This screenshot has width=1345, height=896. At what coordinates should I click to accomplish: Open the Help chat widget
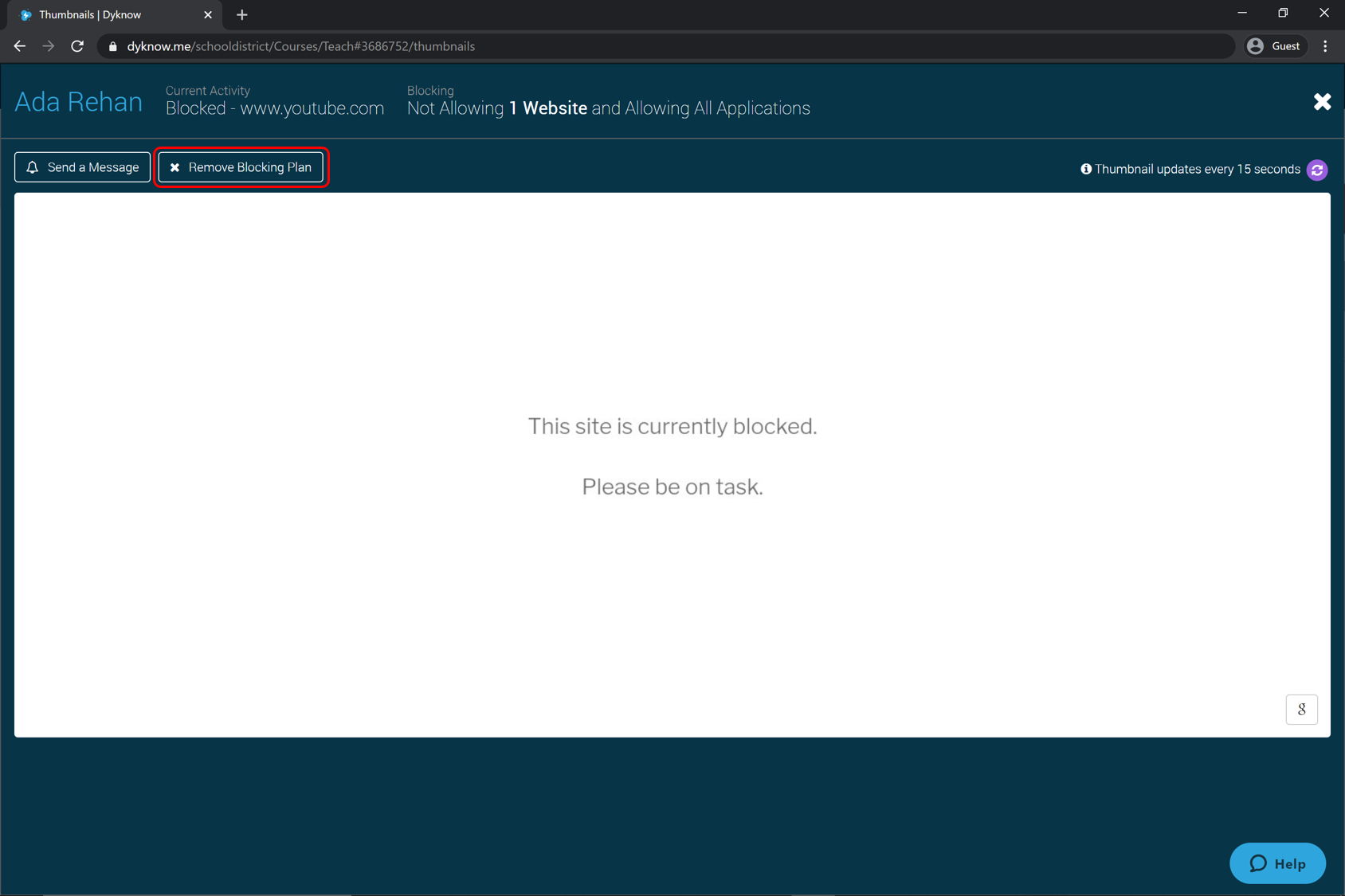(1277, 863)
